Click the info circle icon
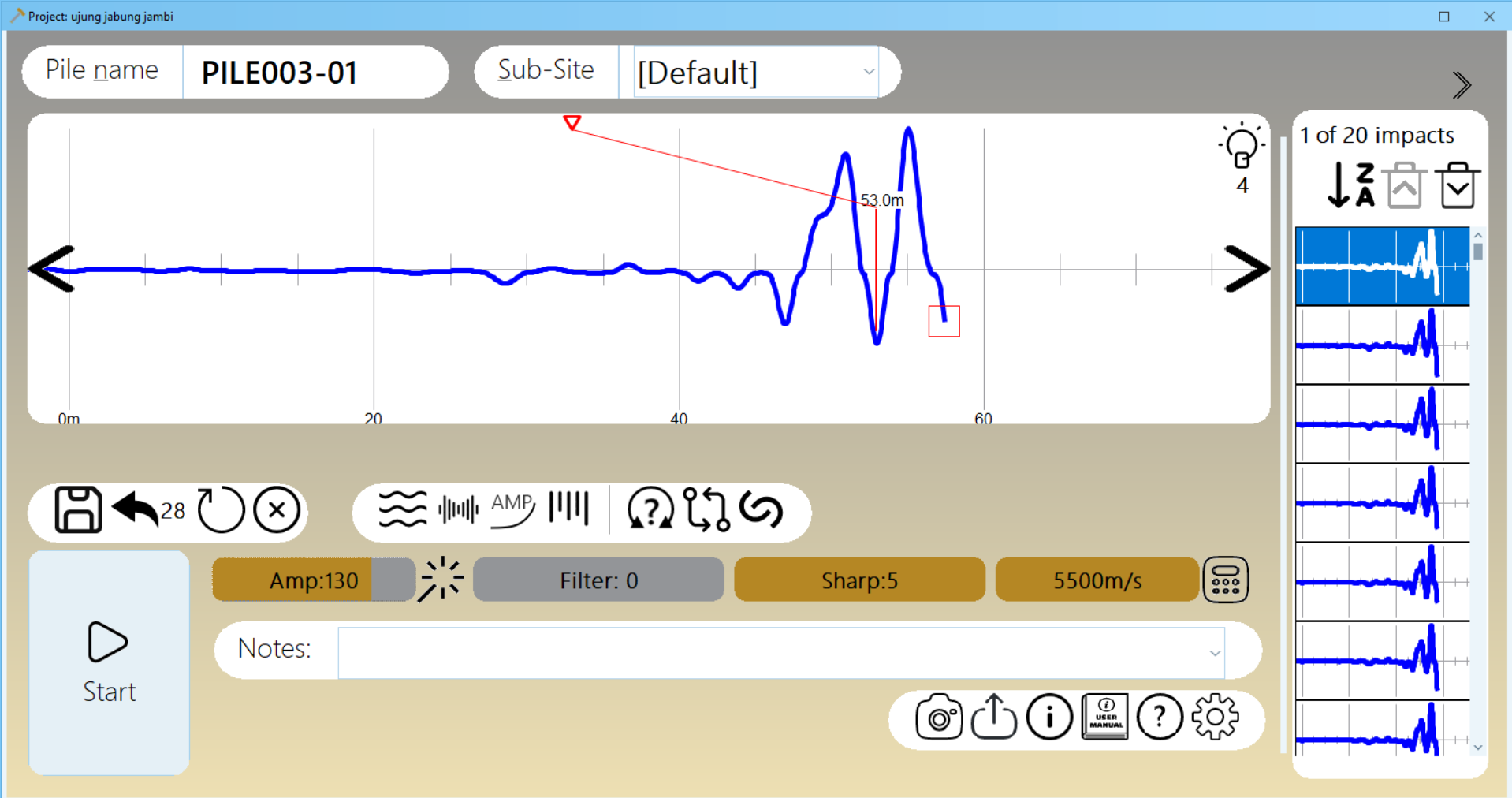 (x=1048, y=717)
